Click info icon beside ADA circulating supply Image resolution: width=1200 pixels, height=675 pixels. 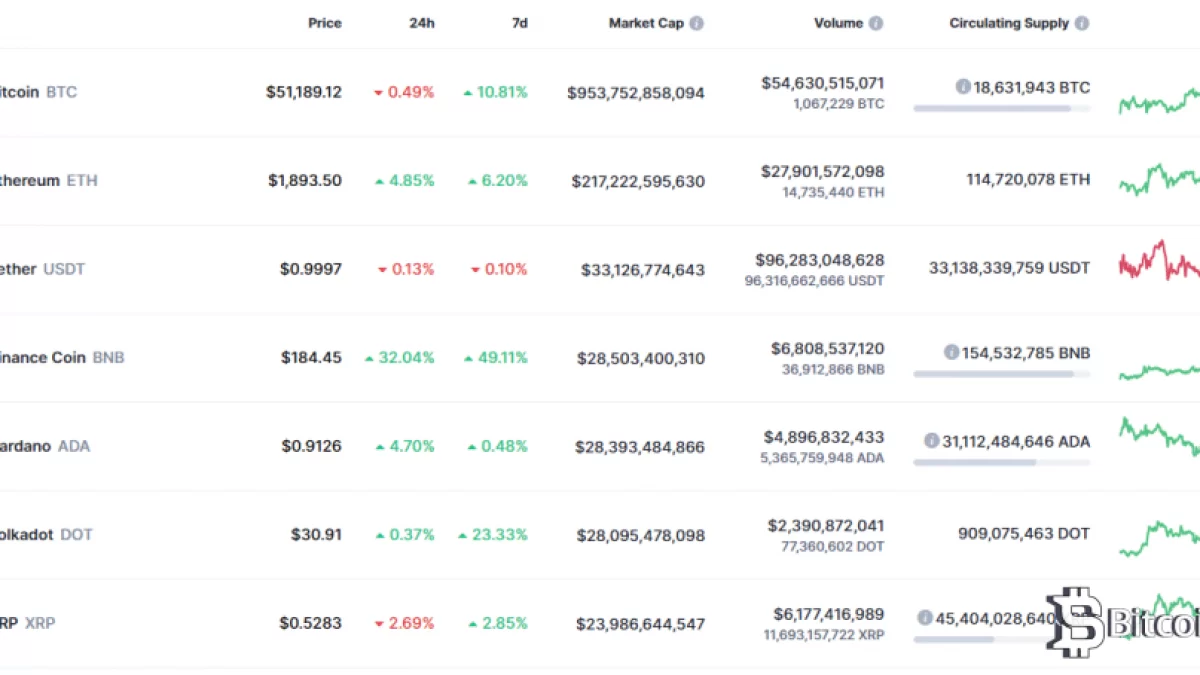click(x=932, y=440)
